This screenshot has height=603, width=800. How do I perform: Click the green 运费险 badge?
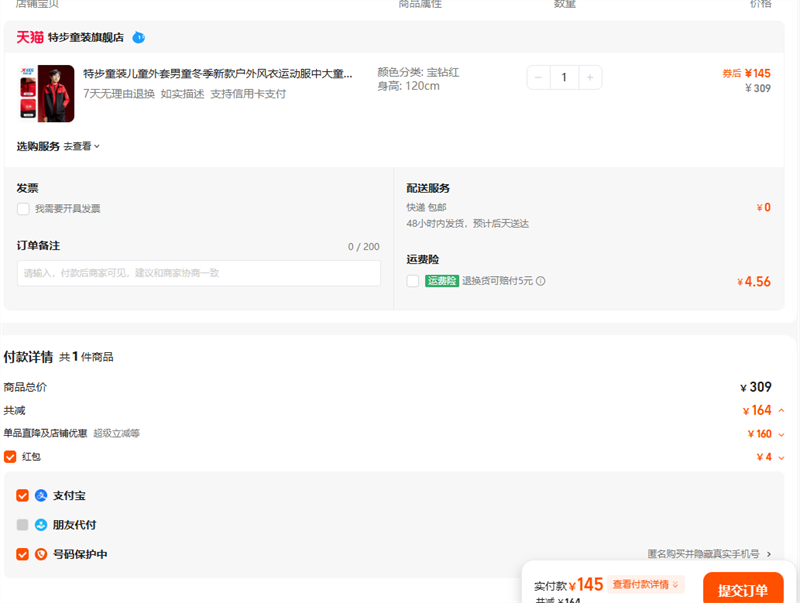click(441, 281)
